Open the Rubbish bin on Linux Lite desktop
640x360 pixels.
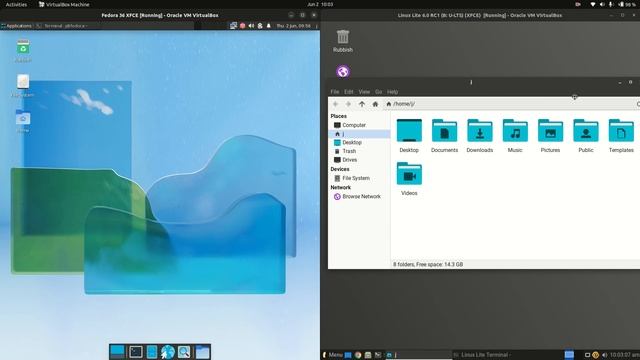point(342,41)
